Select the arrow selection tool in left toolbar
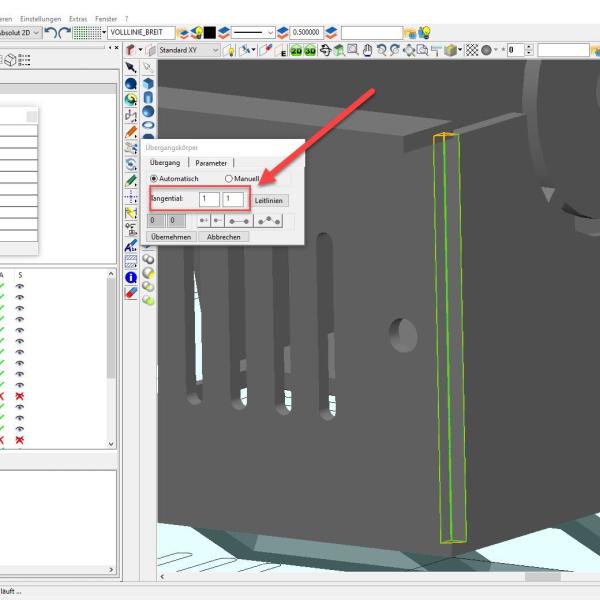Image resolution: width=600 pixels, height=600 pixels. [x=131, y=66]
